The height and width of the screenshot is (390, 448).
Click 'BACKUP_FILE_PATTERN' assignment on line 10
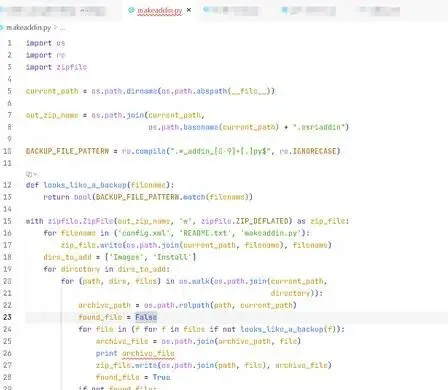point(67,151)
